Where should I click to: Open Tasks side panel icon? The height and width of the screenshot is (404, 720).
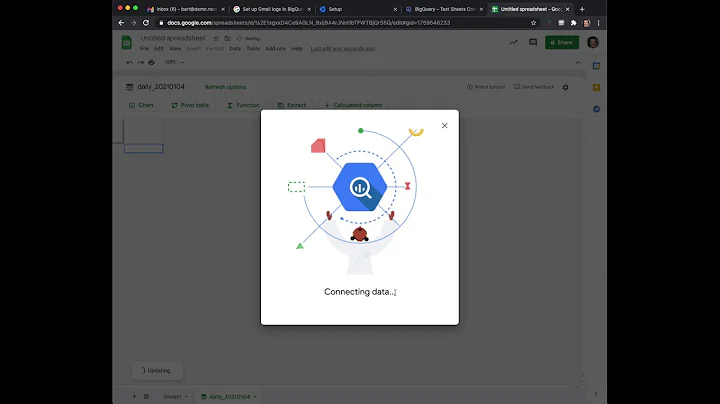pos(596,109)
